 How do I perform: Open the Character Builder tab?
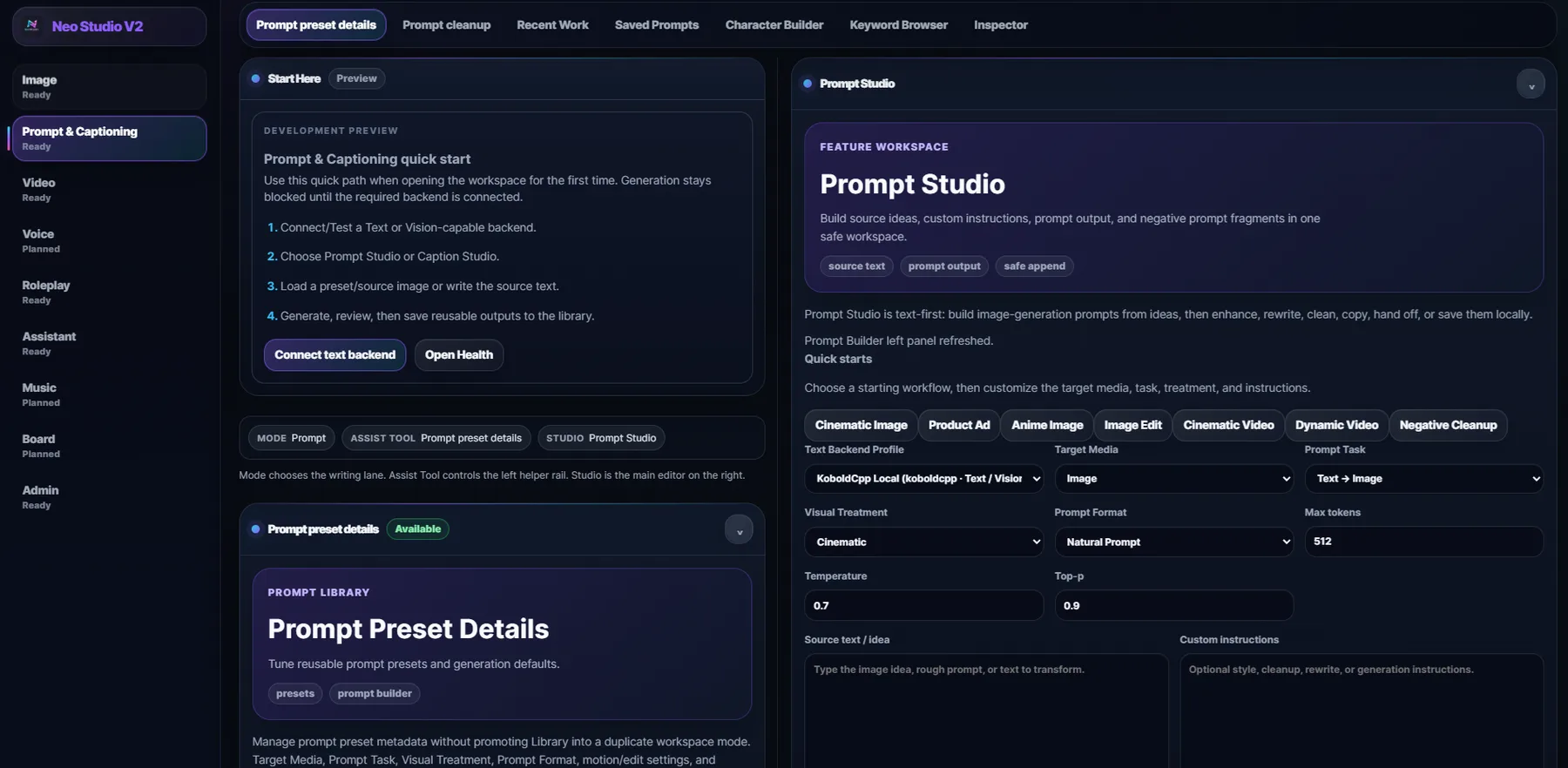[x=774, y=25]
